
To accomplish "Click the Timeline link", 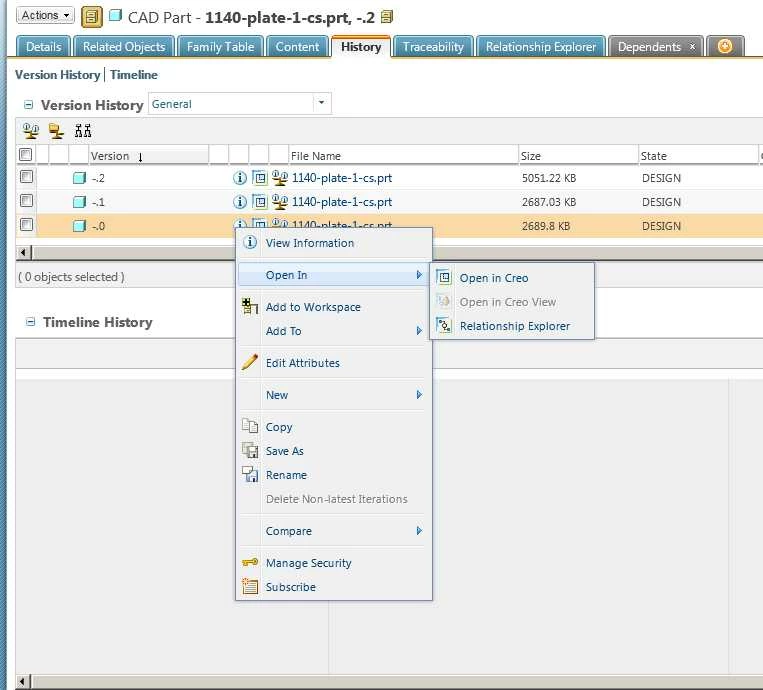I will pyautogui.click(x=134, y=75).
